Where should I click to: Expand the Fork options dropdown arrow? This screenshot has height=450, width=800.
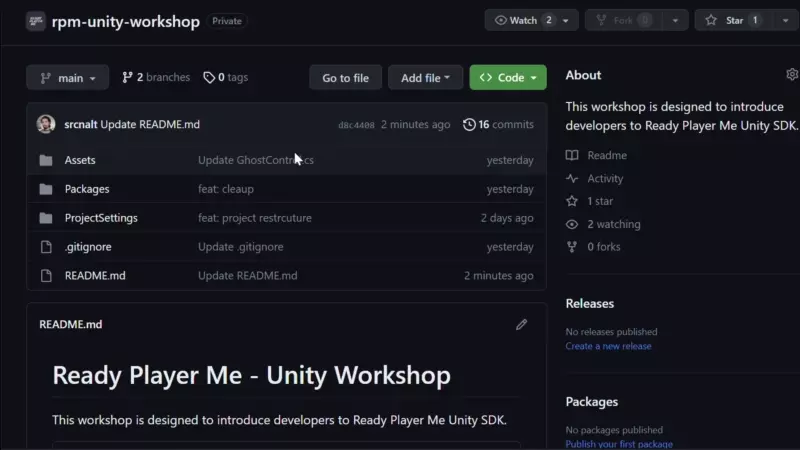676,20
